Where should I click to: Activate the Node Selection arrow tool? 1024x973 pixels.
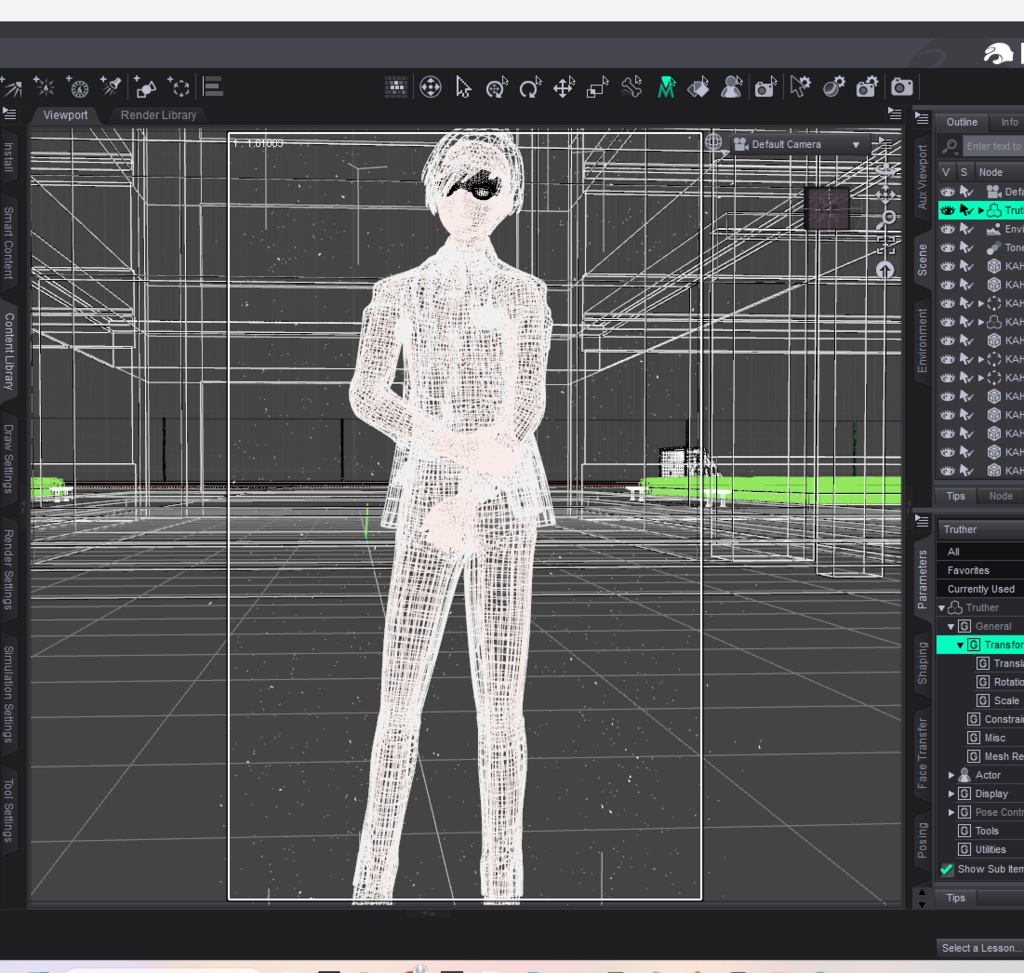tap(463, 87)
